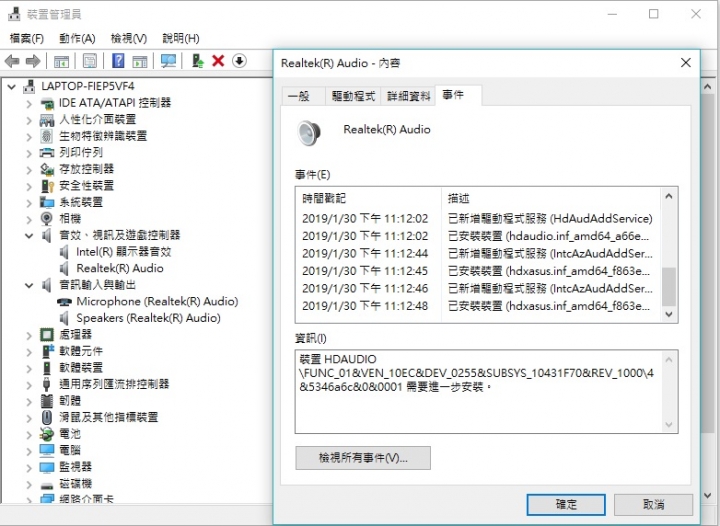Select the hdaudio.inf_amd64 installed event row
Screen dimensions: 720x526
(x=478, y=236)
